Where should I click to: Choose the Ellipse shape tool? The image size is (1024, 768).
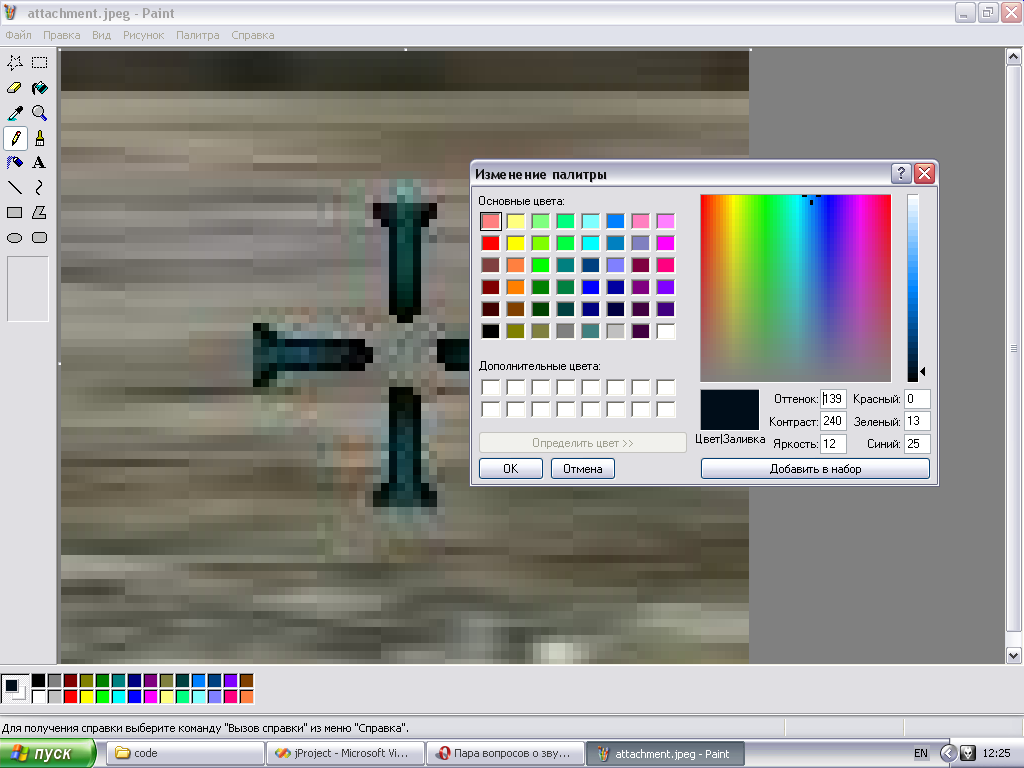15,237
